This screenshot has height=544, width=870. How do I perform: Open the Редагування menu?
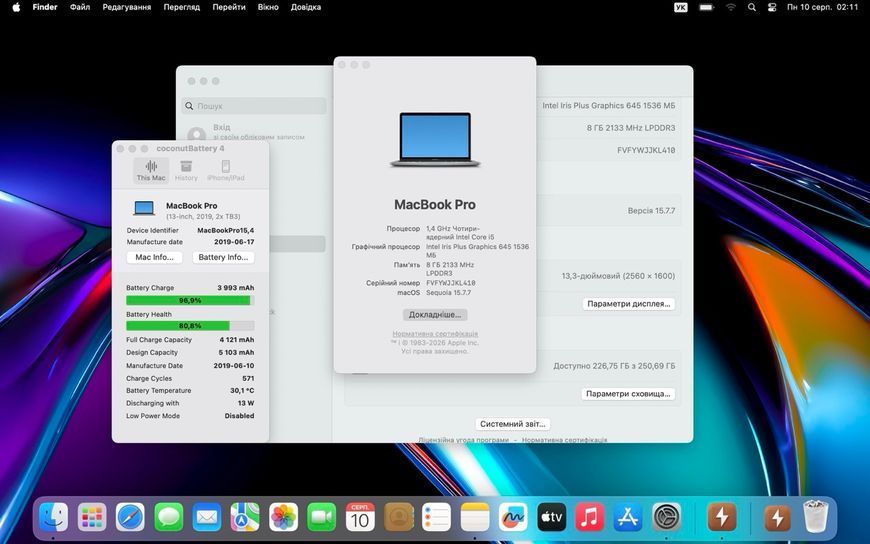127,7
